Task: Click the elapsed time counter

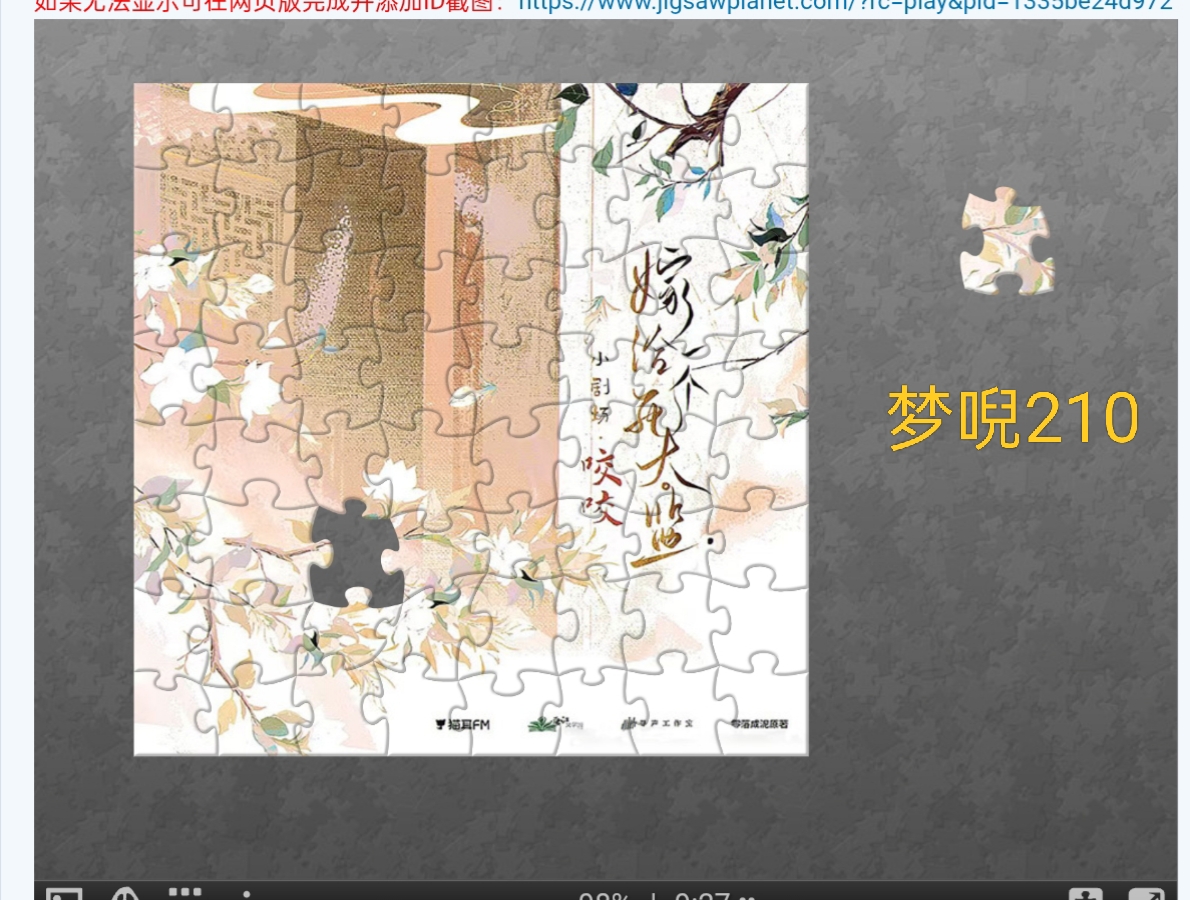Action: (x=702, y=895)
